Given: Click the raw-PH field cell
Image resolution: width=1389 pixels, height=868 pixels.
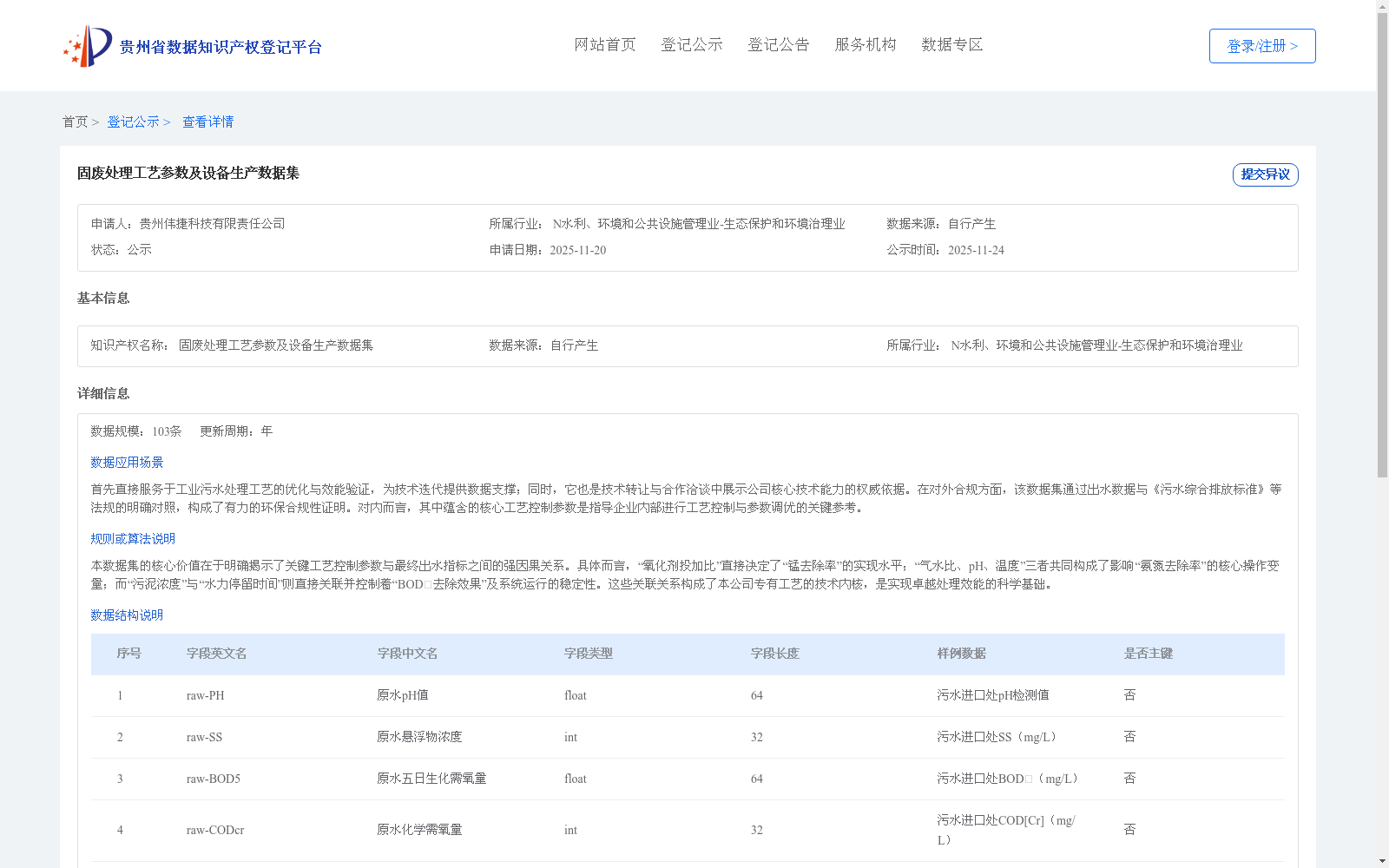Looking at the screenshot, I should (x=206, y=695).
